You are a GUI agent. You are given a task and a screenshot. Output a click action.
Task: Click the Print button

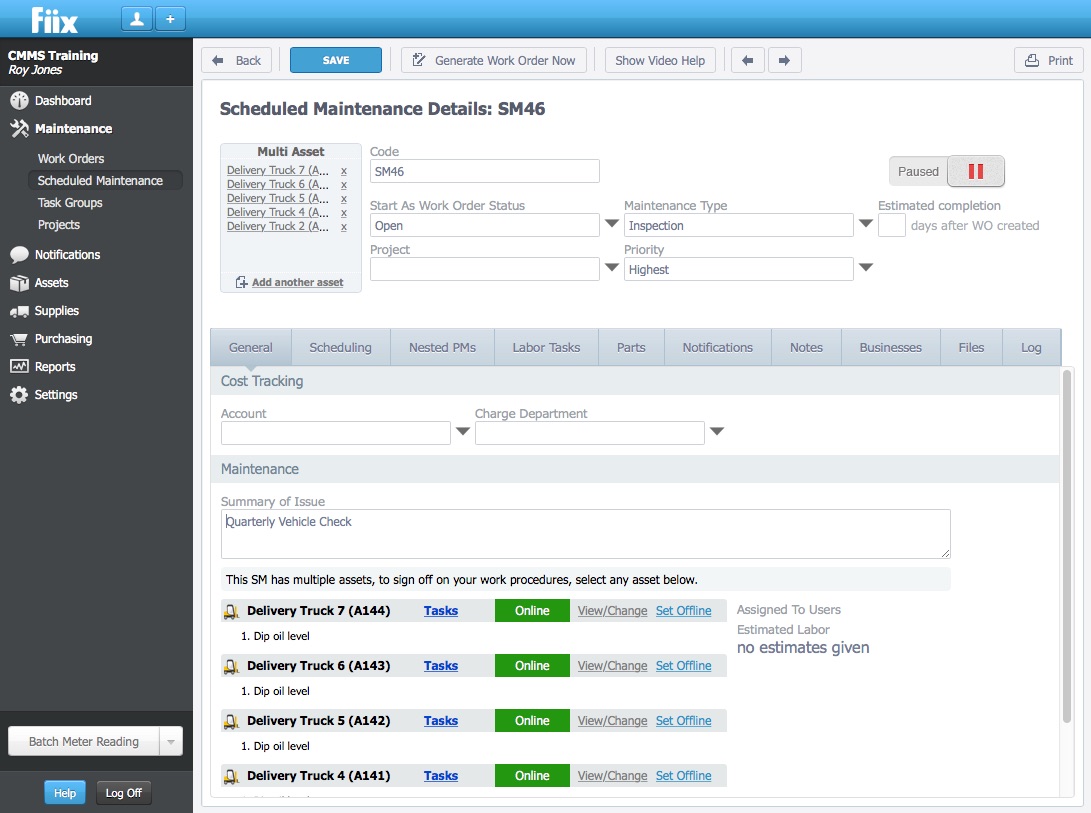click(1049, 61)
